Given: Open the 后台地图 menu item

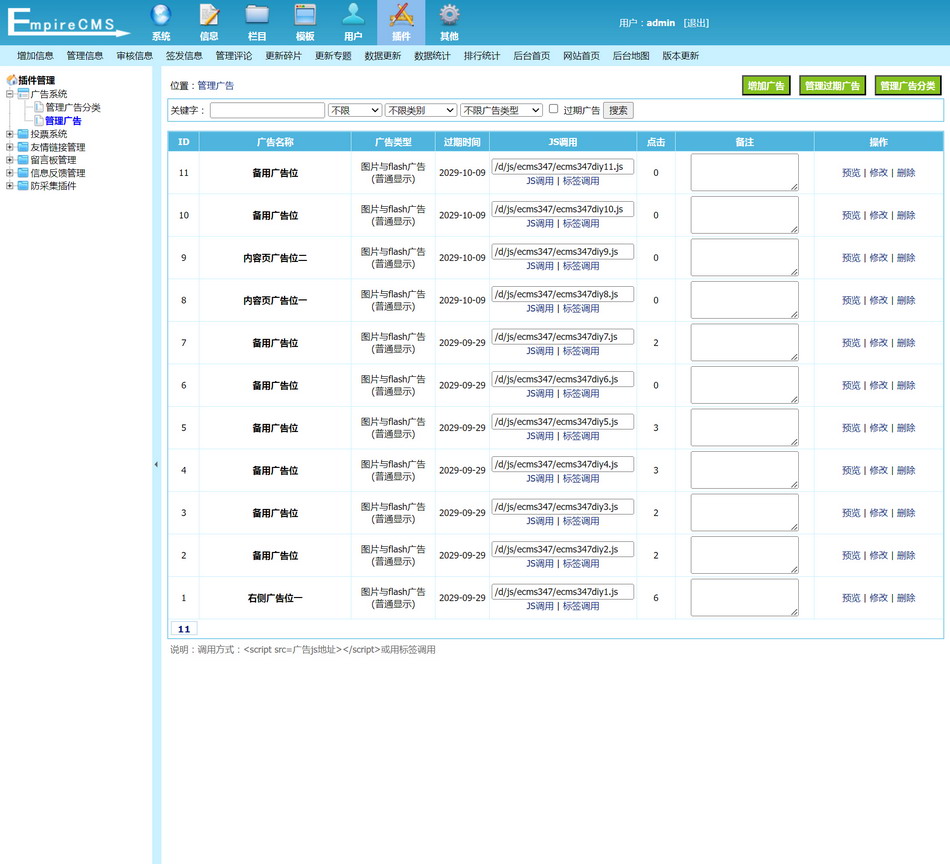Looking at the screenshot, I should (x=631, y=56).
